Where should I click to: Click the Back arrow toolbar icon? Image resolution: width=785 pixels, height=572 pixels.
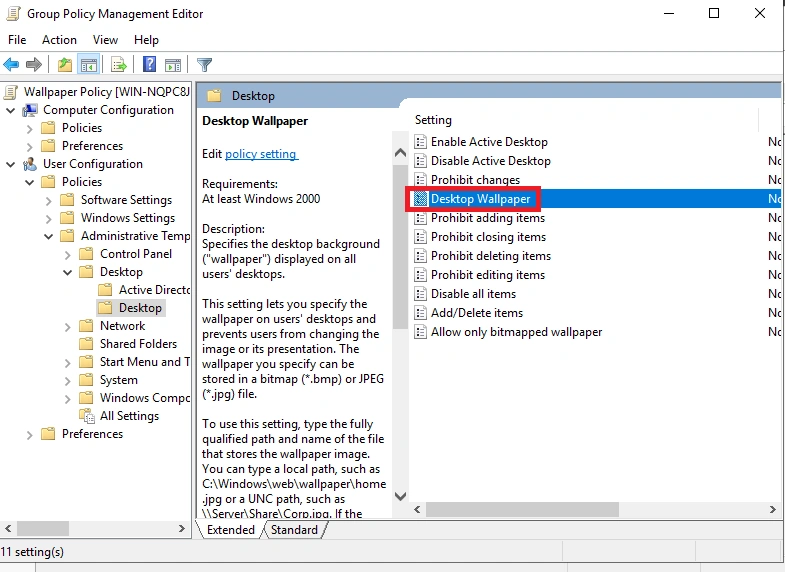click(x=11, y=65)
